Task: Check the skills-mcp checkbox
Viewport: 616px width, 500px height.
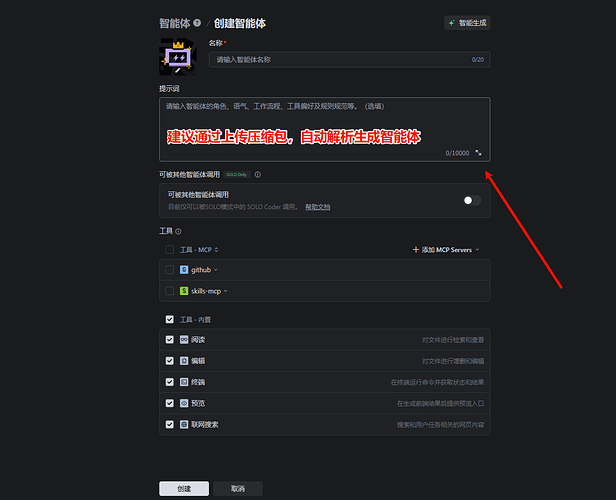Action: coord(170,291)
